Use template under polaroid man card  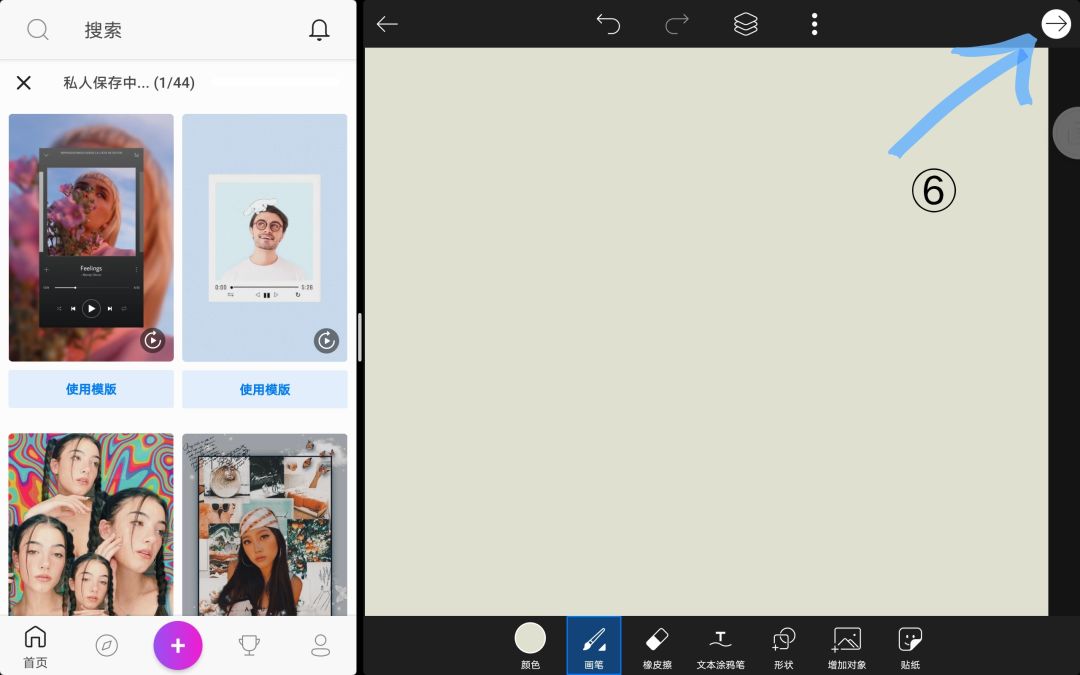pos(264,389)
